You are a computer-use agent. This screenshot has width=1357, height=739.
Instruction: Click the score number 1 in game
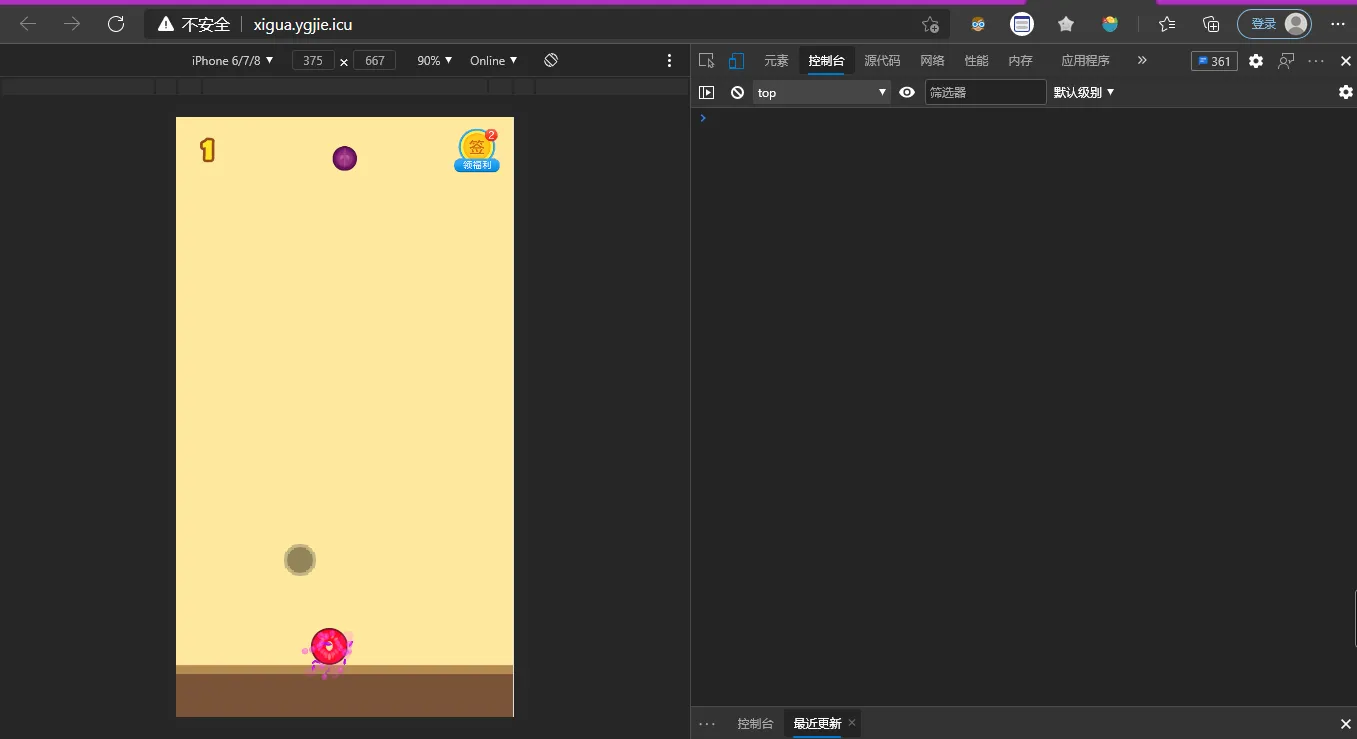click(x=207, y=150)
